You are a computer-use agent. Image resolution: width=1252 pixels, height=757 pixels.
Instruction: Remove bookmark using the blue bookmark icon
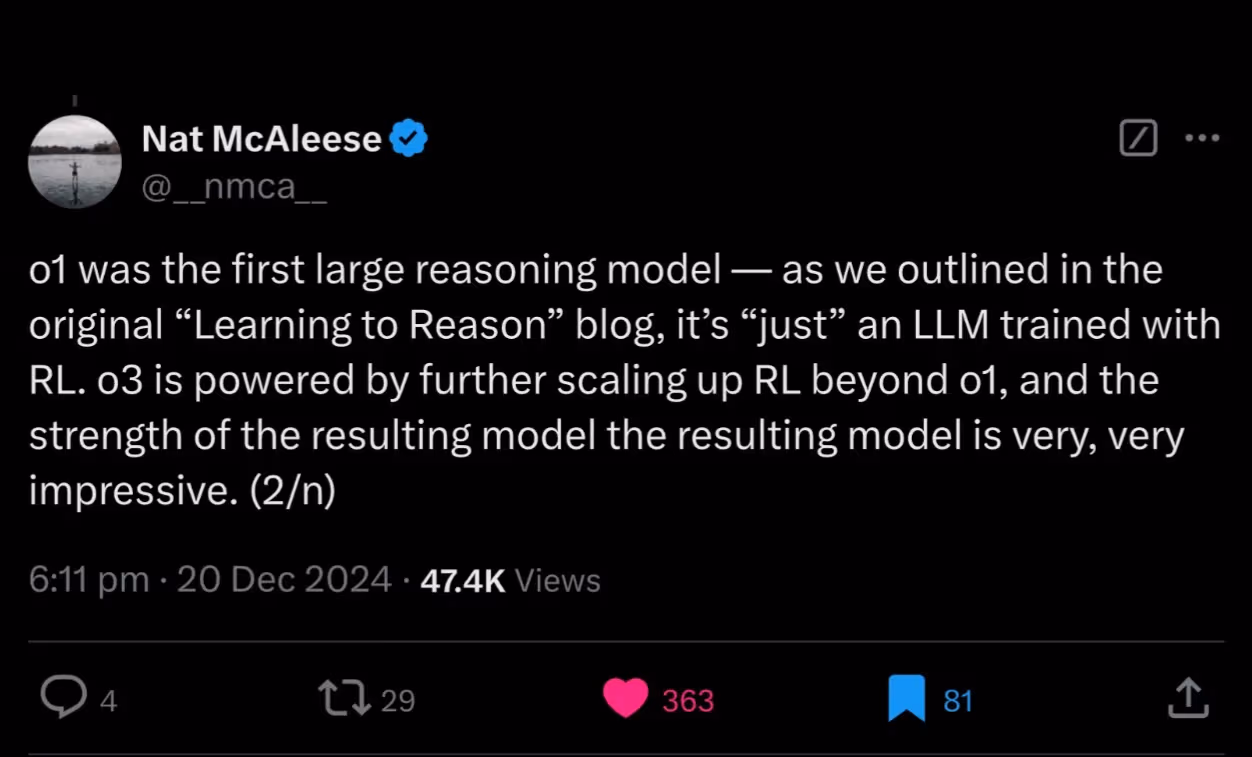tap(906, 698)
